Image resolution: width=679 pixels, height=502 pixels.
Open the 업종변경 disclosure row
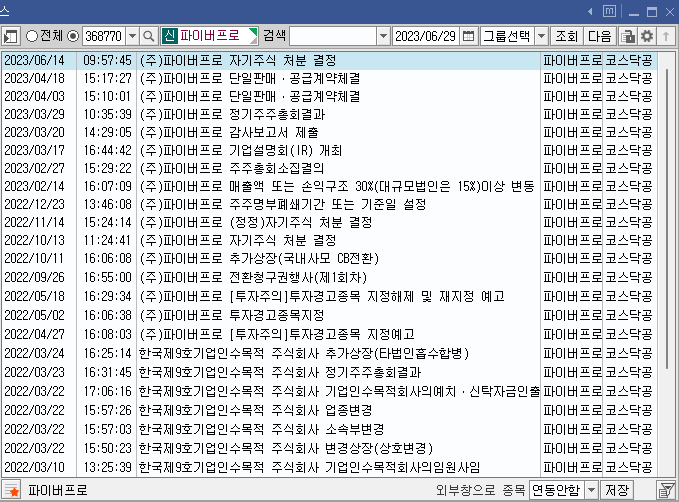tap(329, 410)
